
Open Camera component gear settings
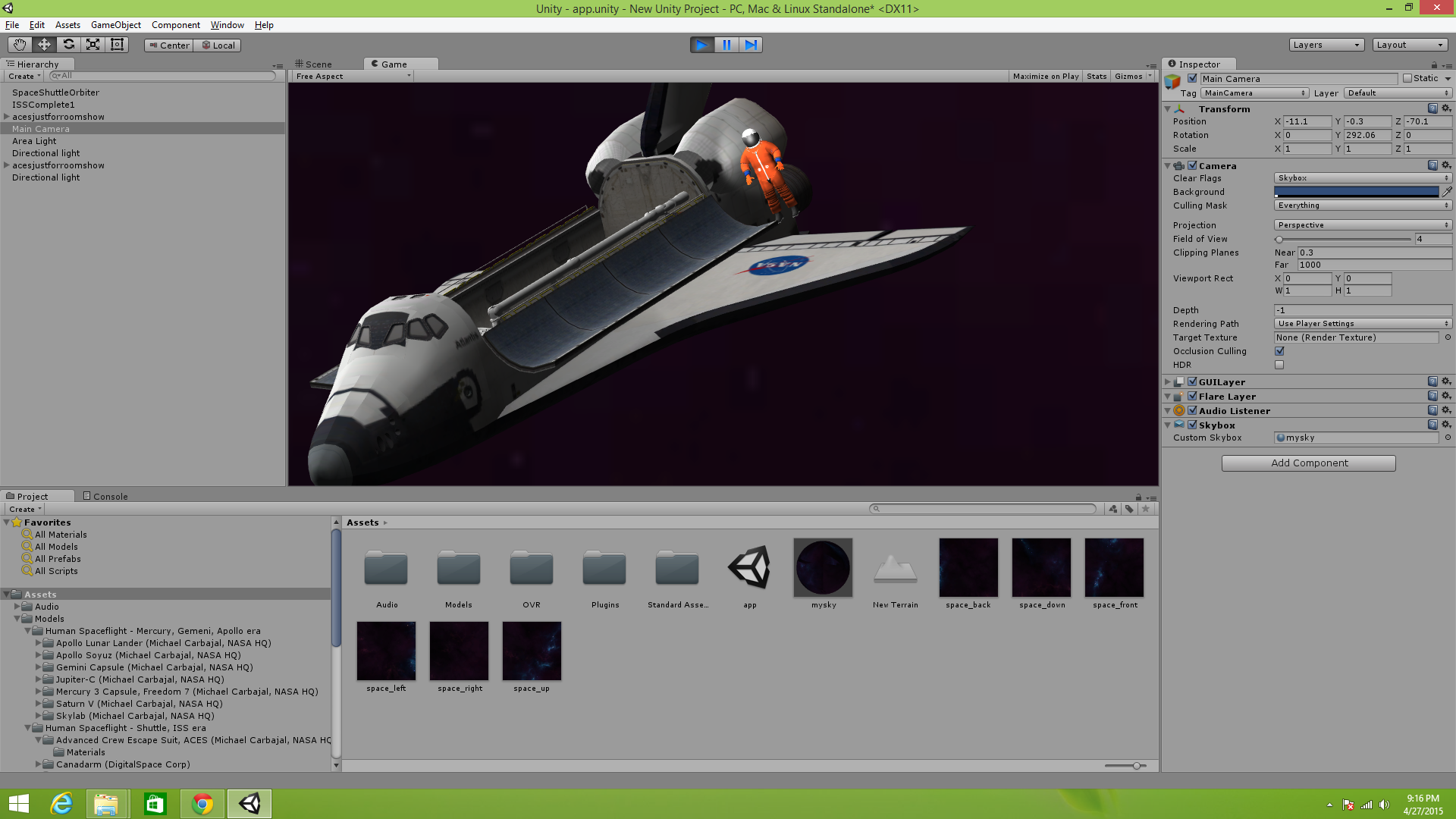1446,165
